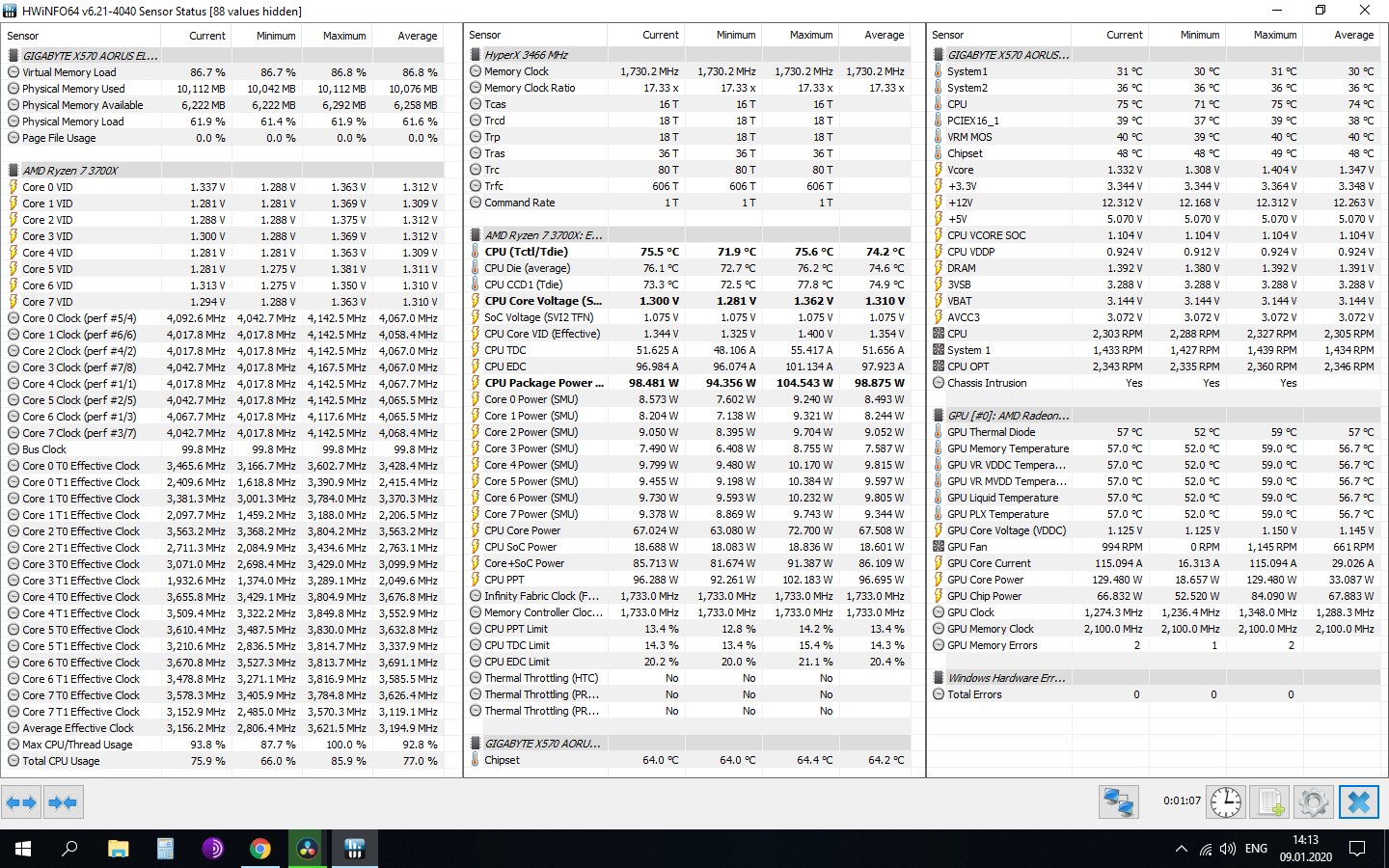Click the HWiNFO taskbar icon
The image size is (1389, 868).
click(x=354, y=849)
